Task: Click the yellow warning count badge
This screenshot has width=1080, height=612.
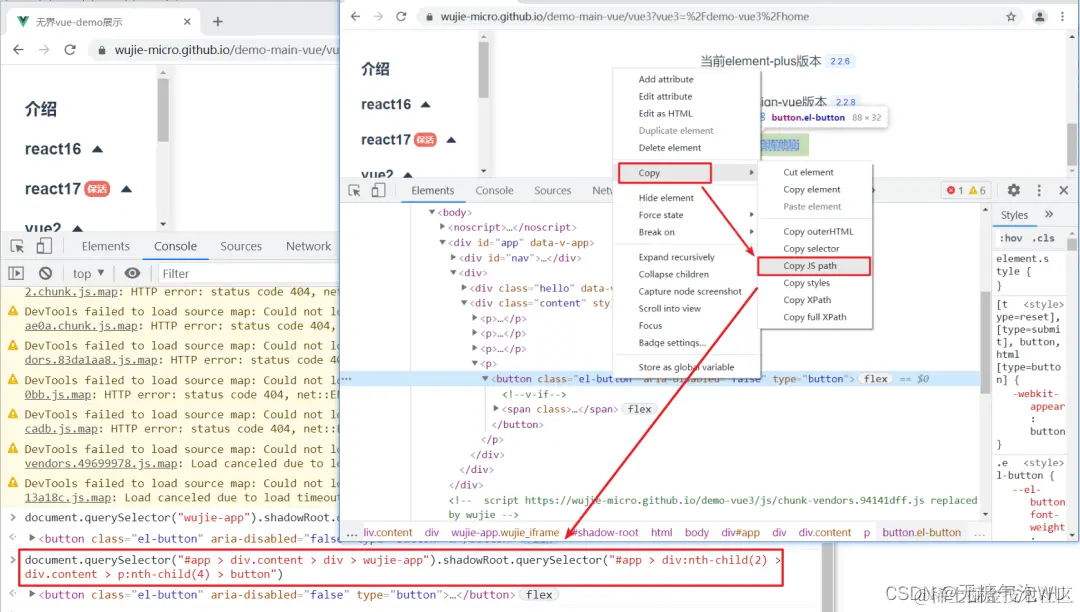Action: [x=977, y=190]
